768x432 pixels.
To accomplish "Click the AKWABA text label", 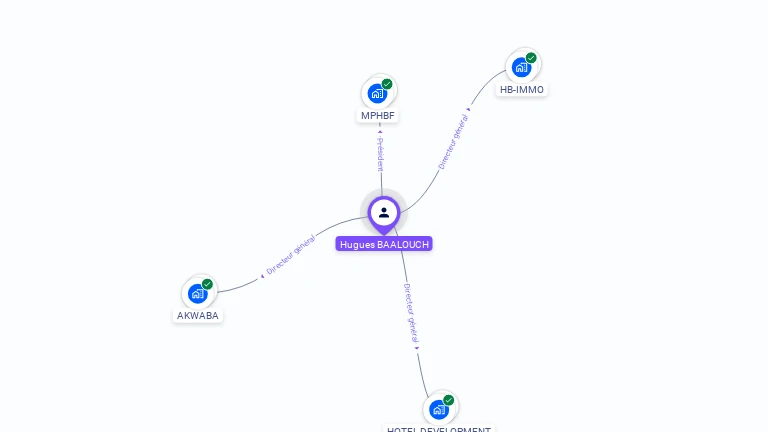I will (x=198, y=315).
